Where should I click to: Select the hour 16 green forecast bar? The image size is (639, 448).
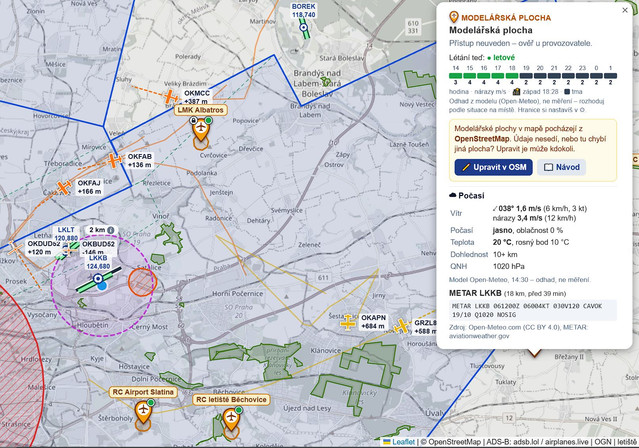click(484, 76)
